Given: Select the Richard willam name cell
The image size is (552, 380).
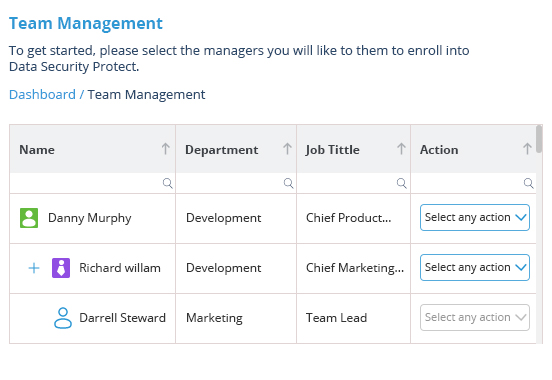Looking at the screenshot, I should tap(92, 268).
